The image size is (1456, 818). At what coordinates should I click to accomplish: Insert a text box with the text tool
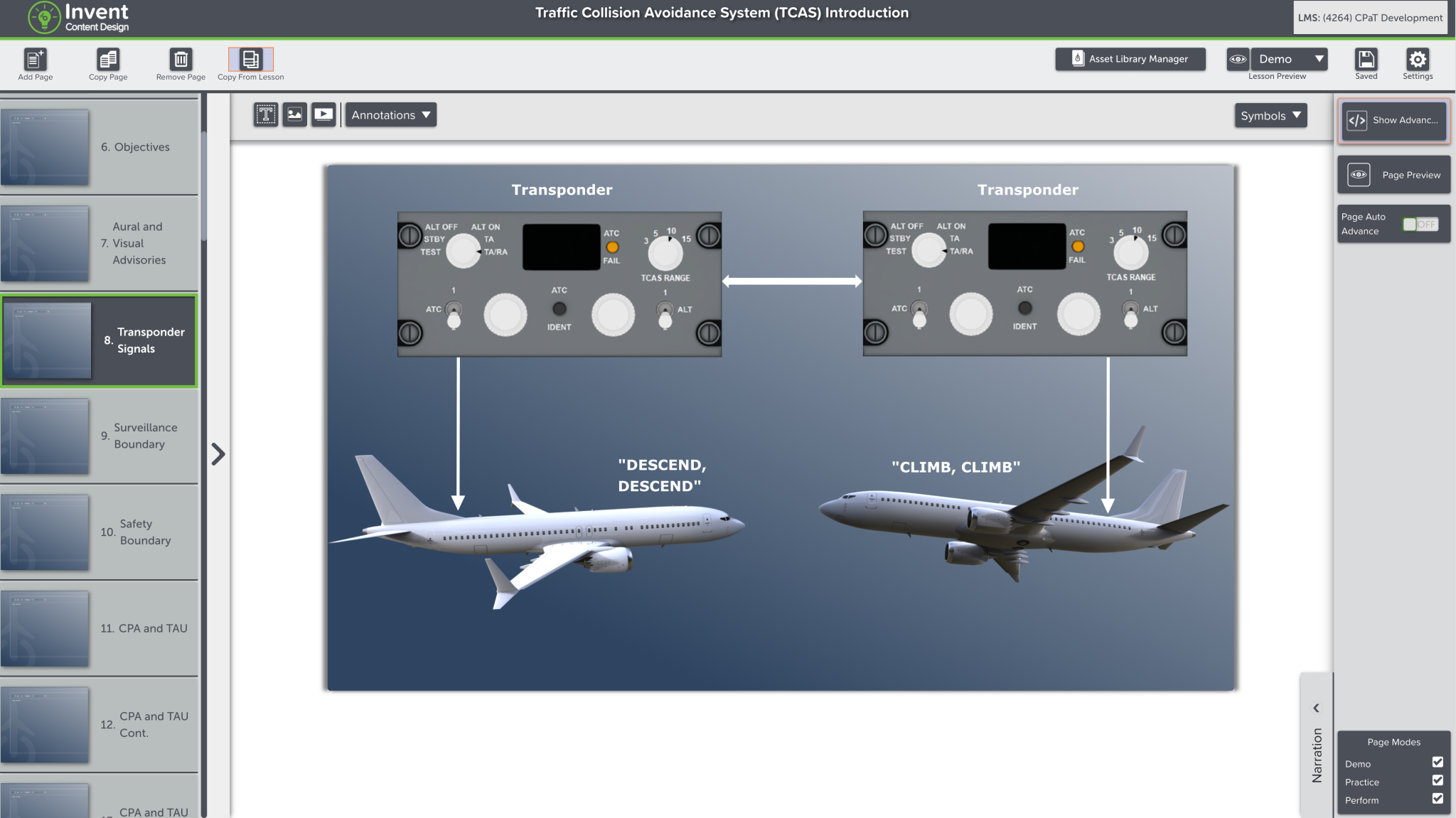click(x=266, y=114)
